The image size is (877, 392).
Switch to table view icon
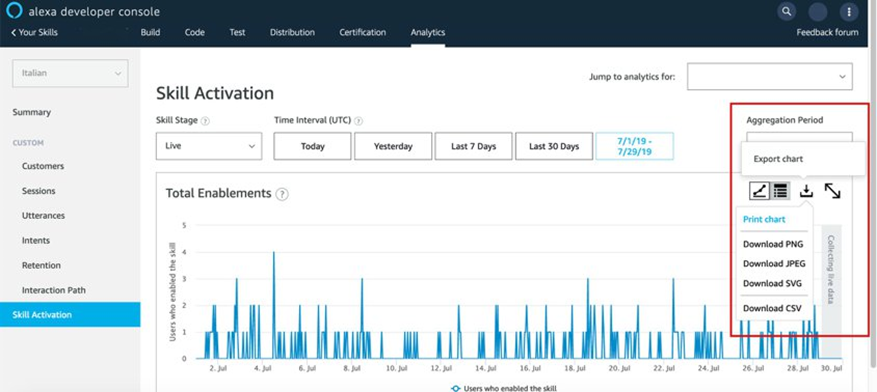pyautogui.click(x=780, y=191)
